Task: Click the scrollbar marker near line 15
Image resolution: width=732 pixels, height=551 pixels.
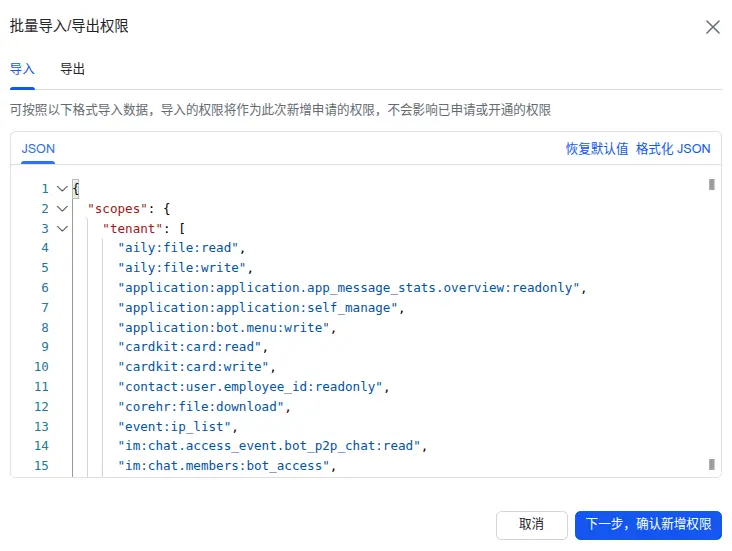Action: click(711, 464)
